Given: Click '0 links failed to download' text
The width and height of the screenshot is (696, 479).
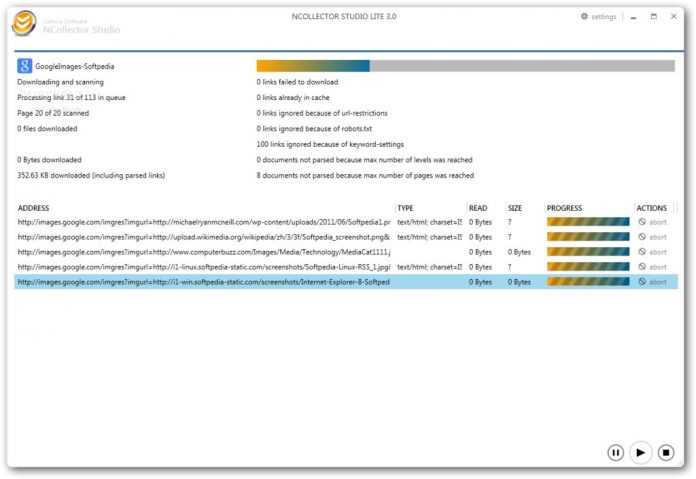Looking at the screenshot, I should coord(297,82).
